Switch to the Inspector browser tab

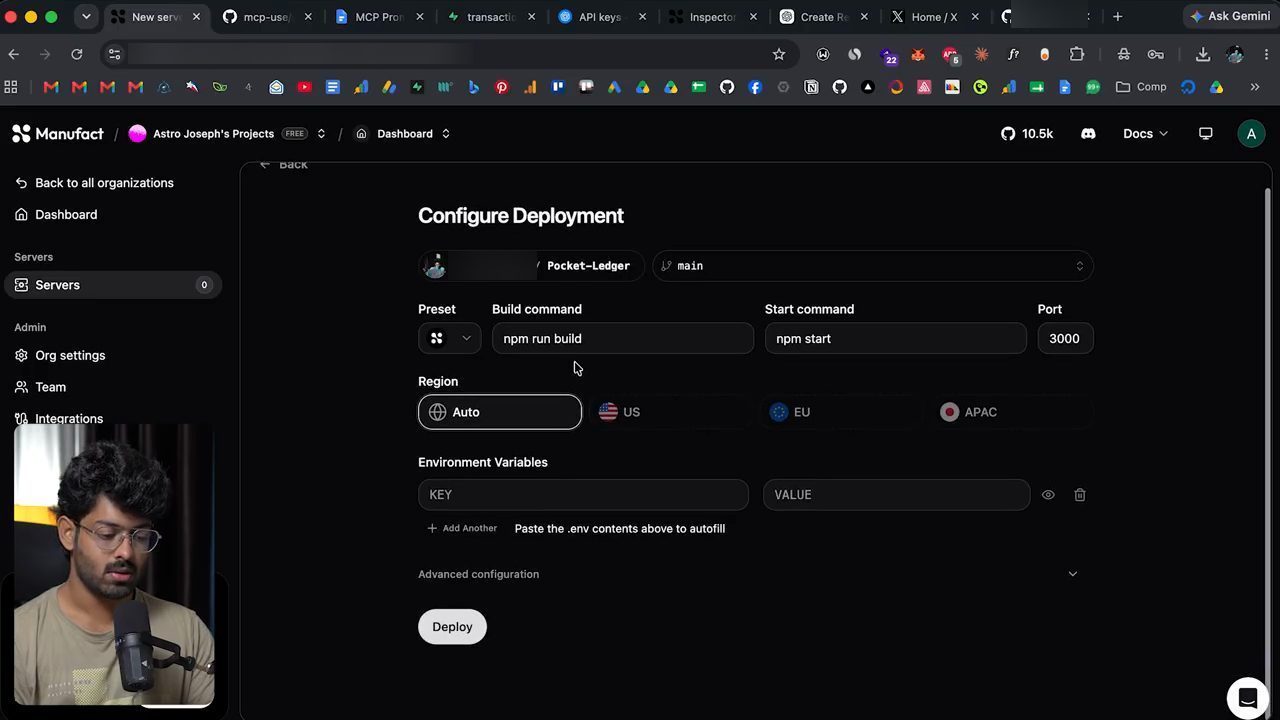712,16
